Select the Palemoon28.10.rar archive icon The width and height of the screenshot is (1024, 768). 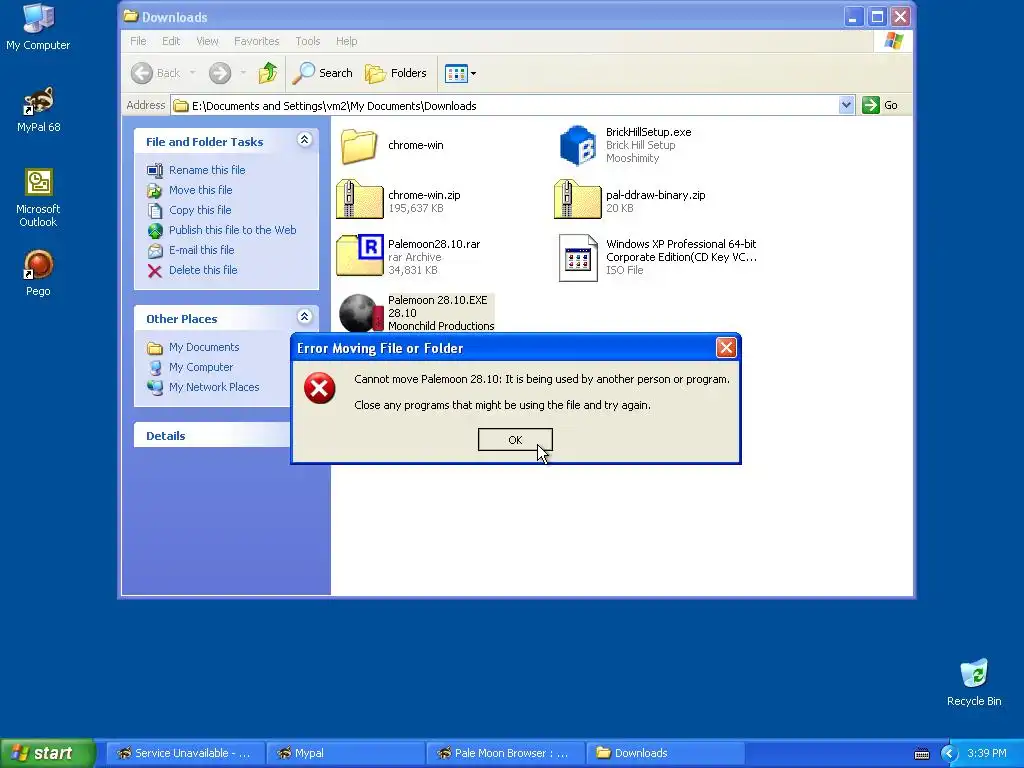coord(360,255)
